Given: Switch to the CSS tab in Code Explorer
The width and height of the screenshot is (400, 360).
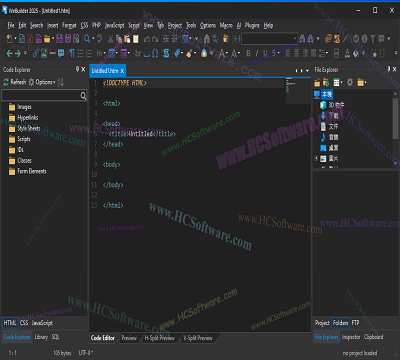Looking at the screenshot, I should pyautogui.click(x=24, y=323).
